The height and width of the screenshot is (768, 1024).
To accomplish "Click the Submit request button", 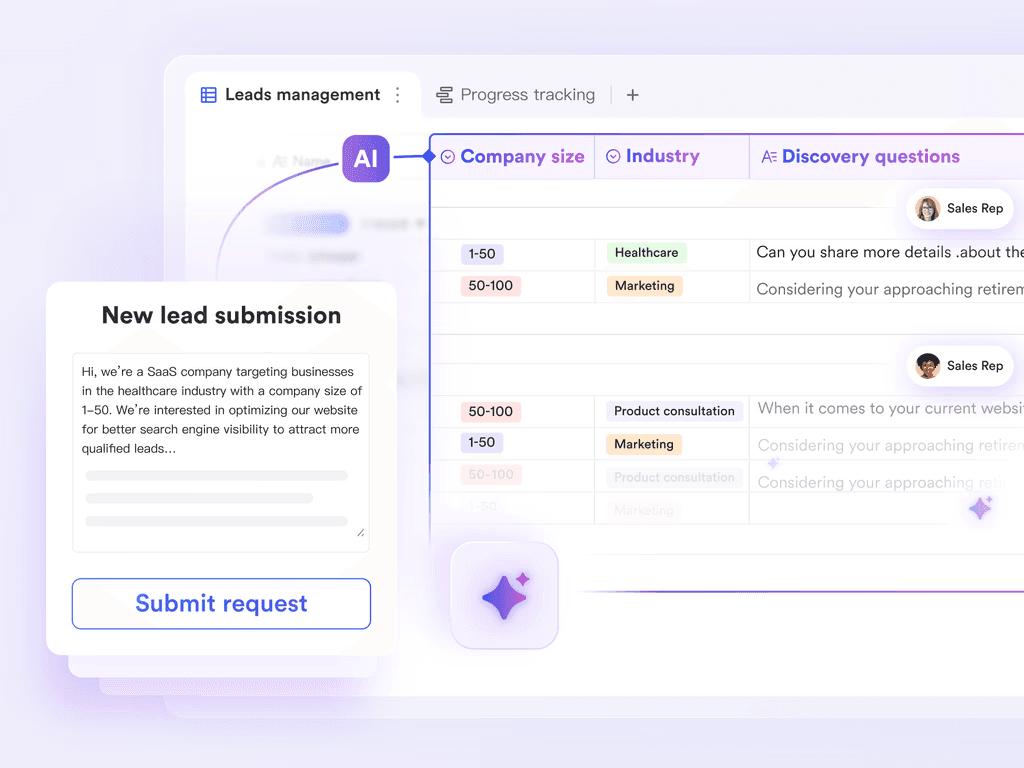I will click(x=221, y=603).
